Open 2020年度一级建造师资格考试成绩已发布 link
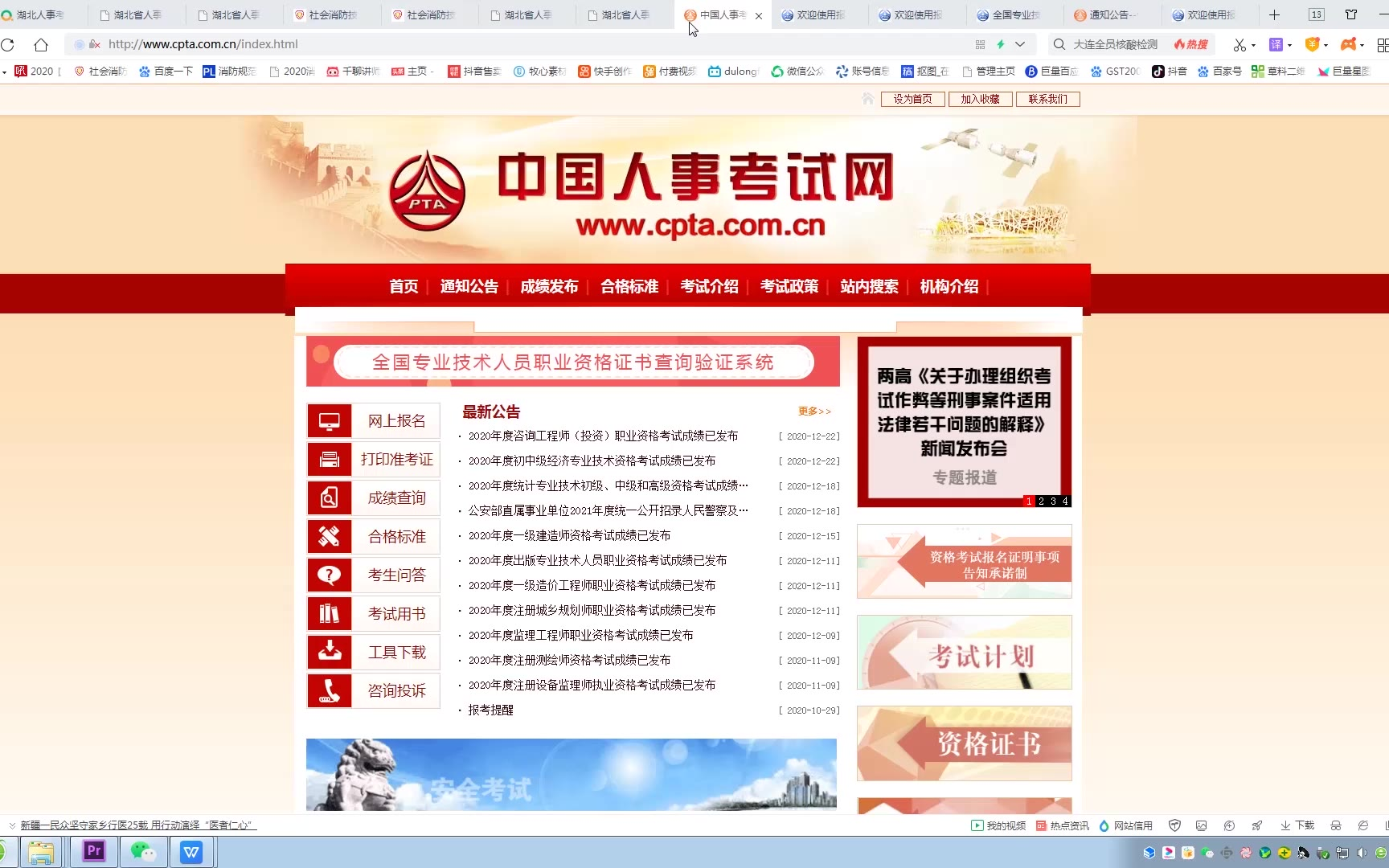The width and height of the screenshot is (1389, 868). point(569,535)
